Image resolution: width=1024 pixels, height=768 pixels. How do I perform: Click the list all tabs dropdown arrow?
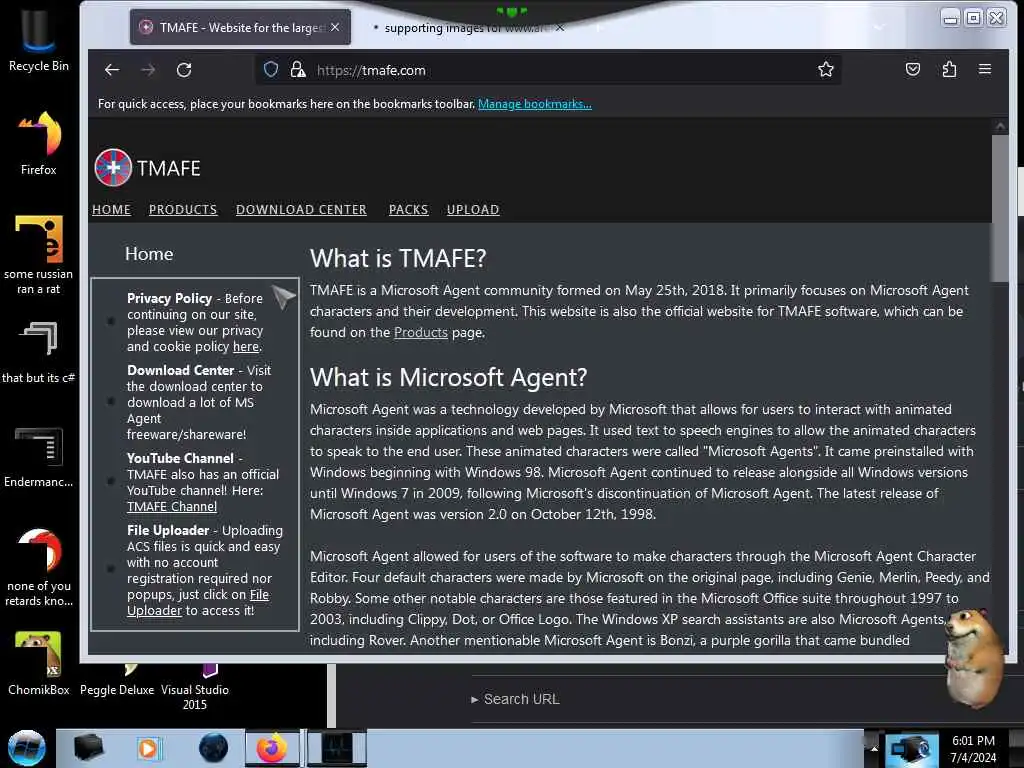[880, 27]
